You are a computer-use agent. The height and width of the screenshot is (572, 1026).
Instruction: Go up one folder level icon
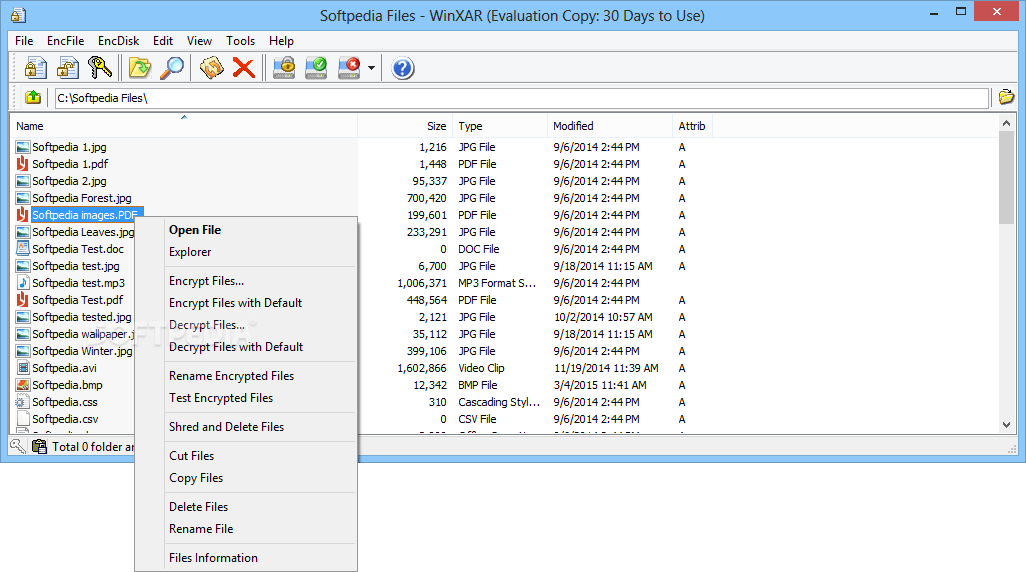point(33,98)
